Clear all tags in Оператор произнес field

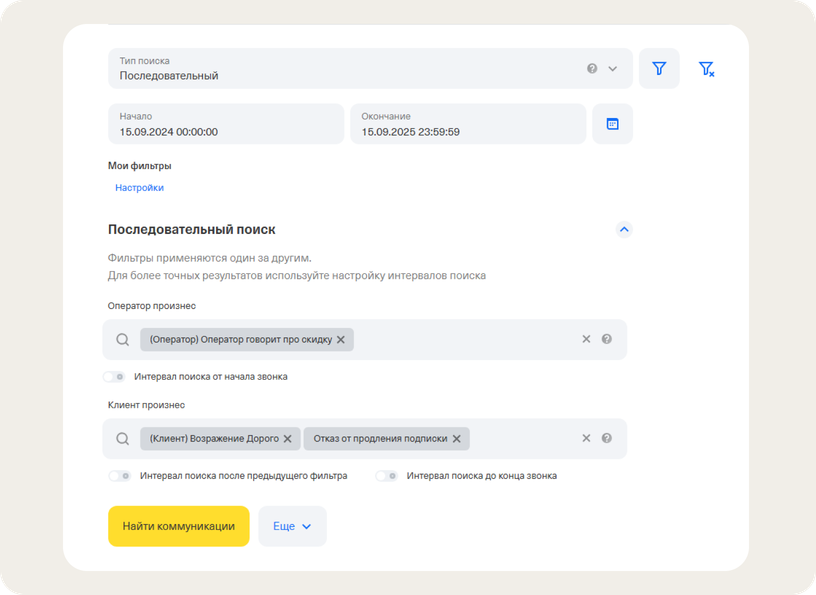click(x=587, y=340)
